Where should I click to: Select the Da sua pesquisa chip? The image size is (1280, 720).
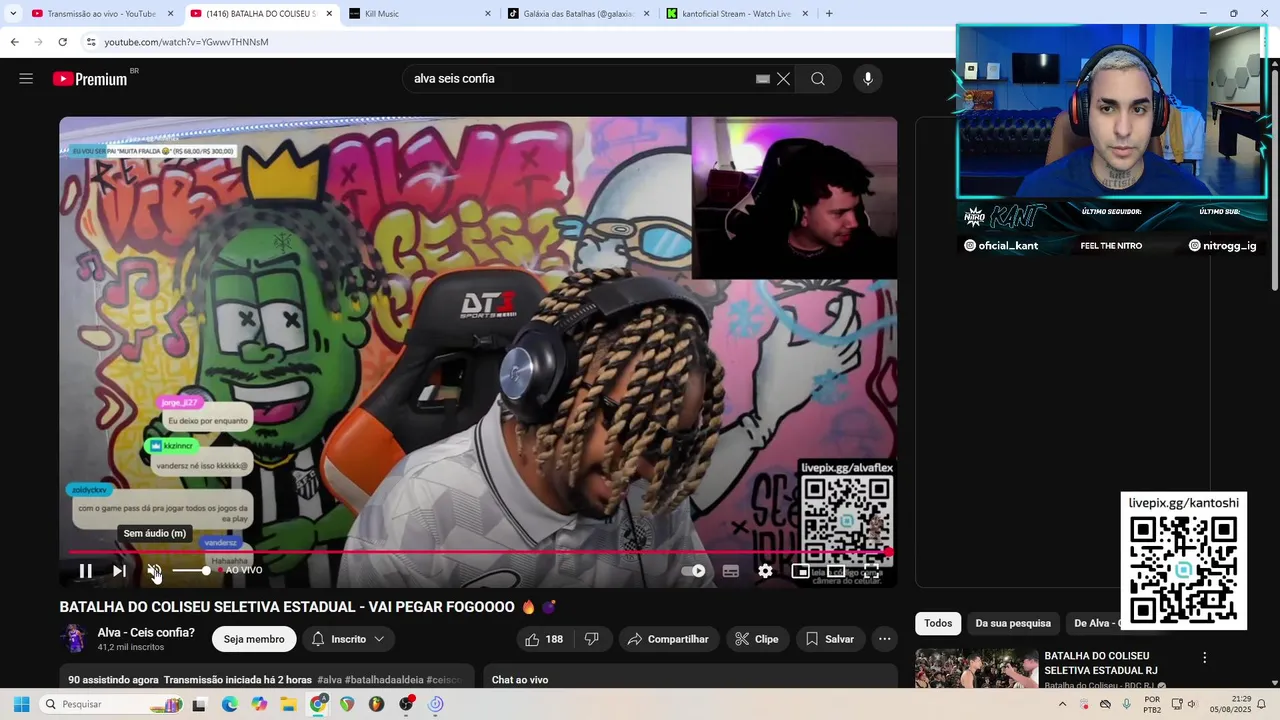click(x=1013, y=623)
